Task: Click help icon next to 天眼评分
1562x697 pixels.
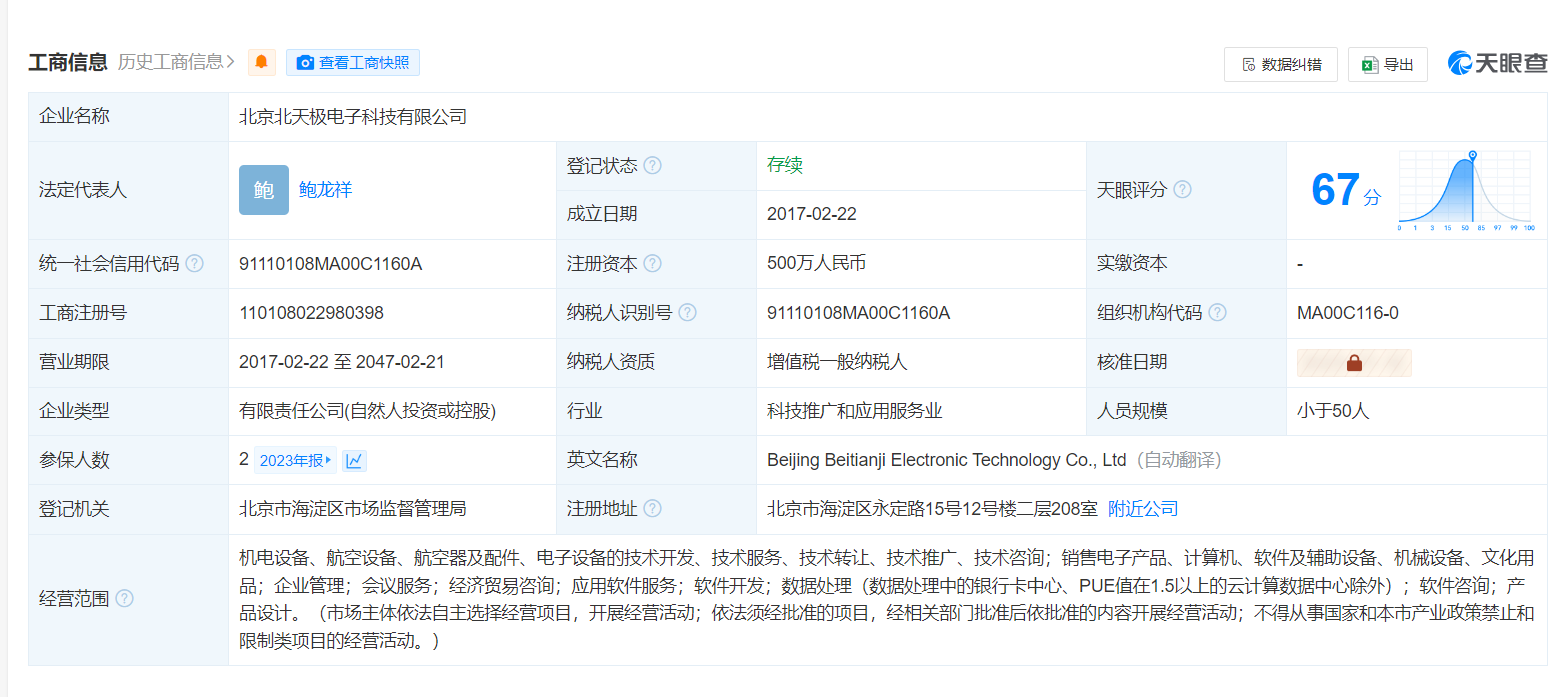Action: pos(1182,190)
